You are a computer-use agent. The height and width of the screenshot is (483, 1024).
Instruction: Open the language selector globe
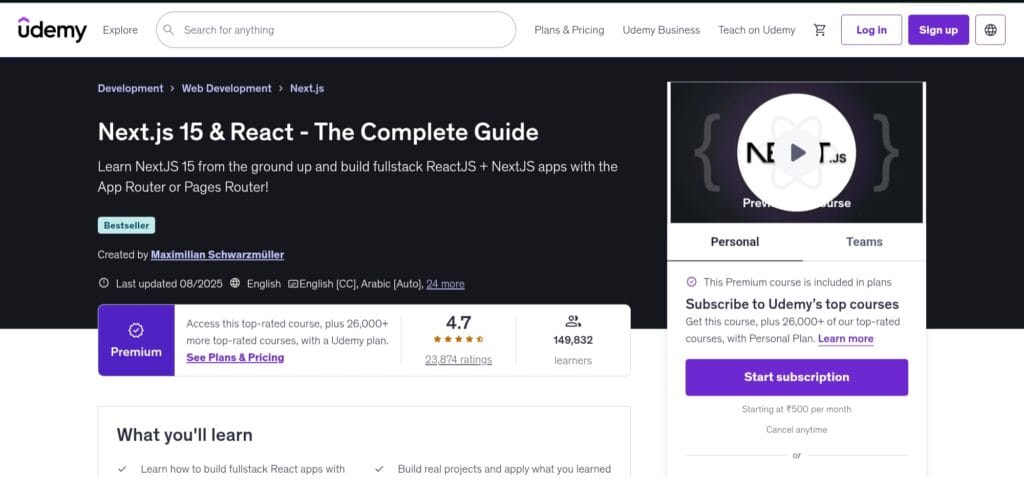click(x=990, y=30)
